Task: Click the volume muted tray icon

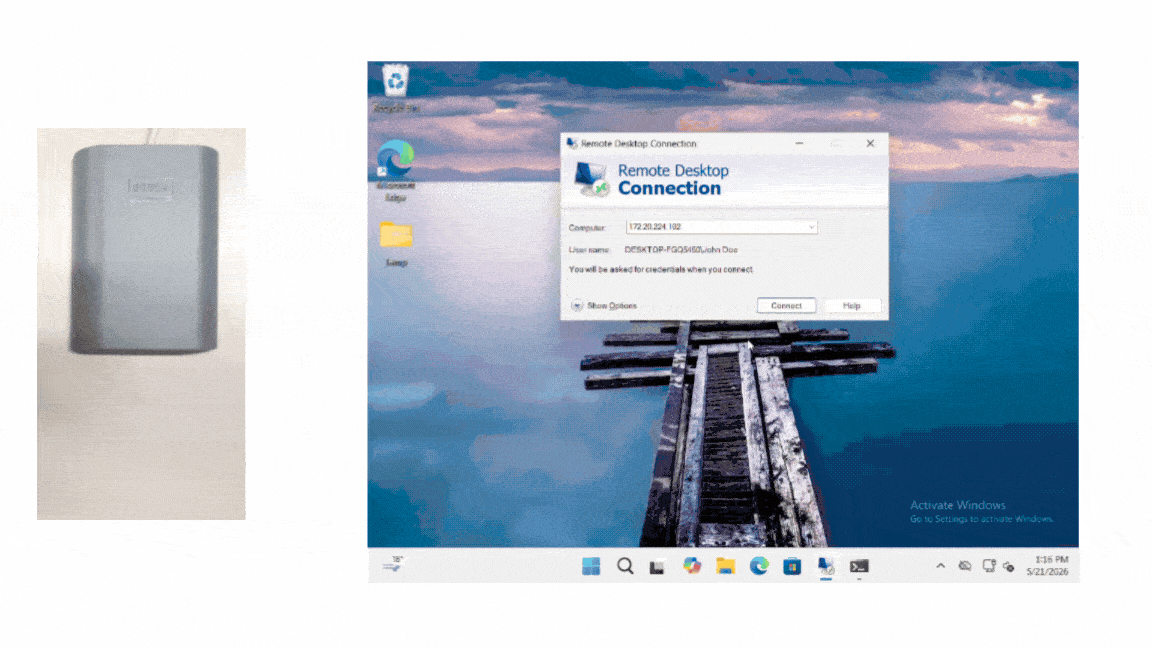Action: pos(1009,566)
